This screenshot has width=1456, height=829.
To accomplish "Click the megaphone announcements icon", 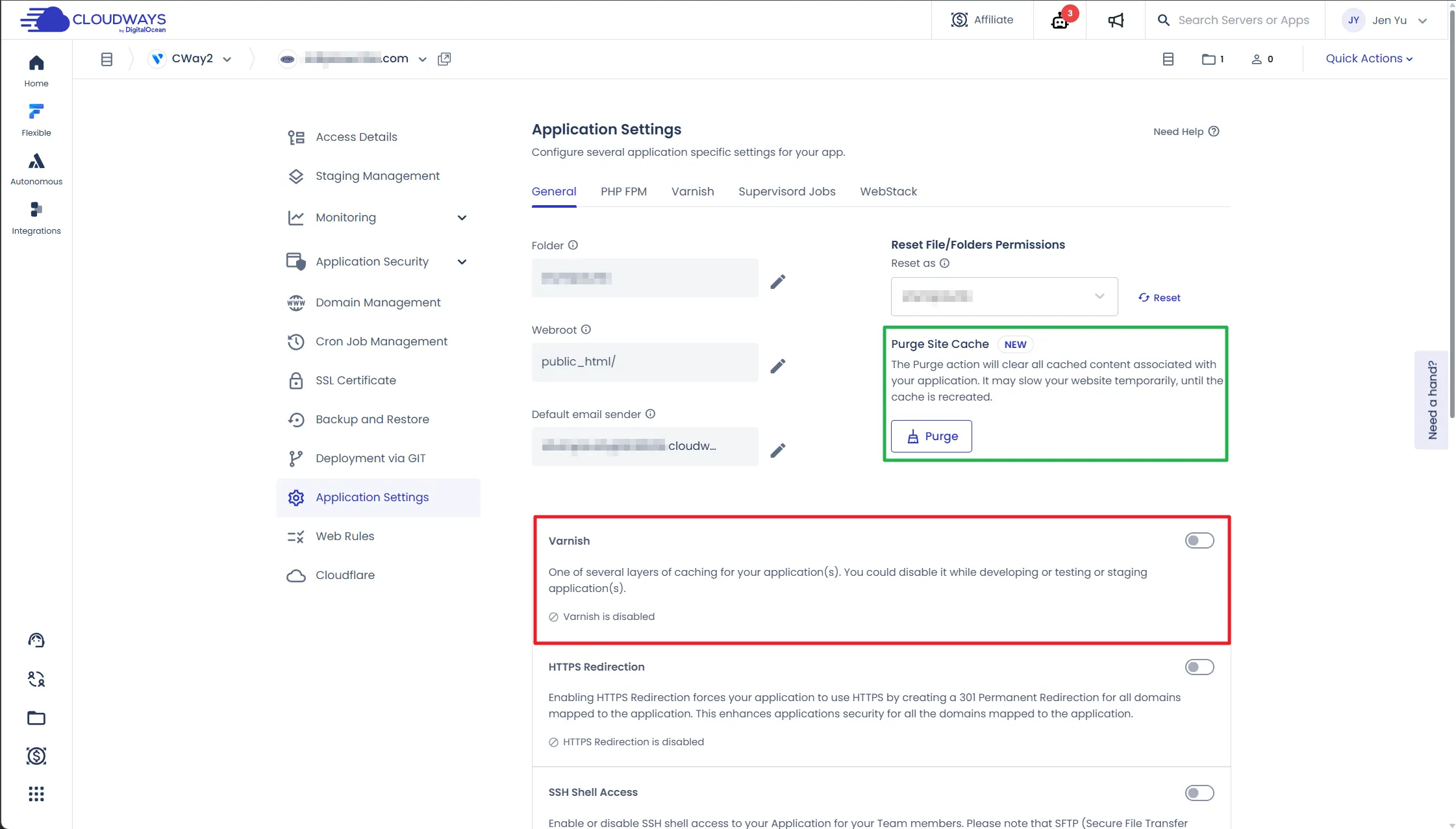I will tap(1116, 20).
